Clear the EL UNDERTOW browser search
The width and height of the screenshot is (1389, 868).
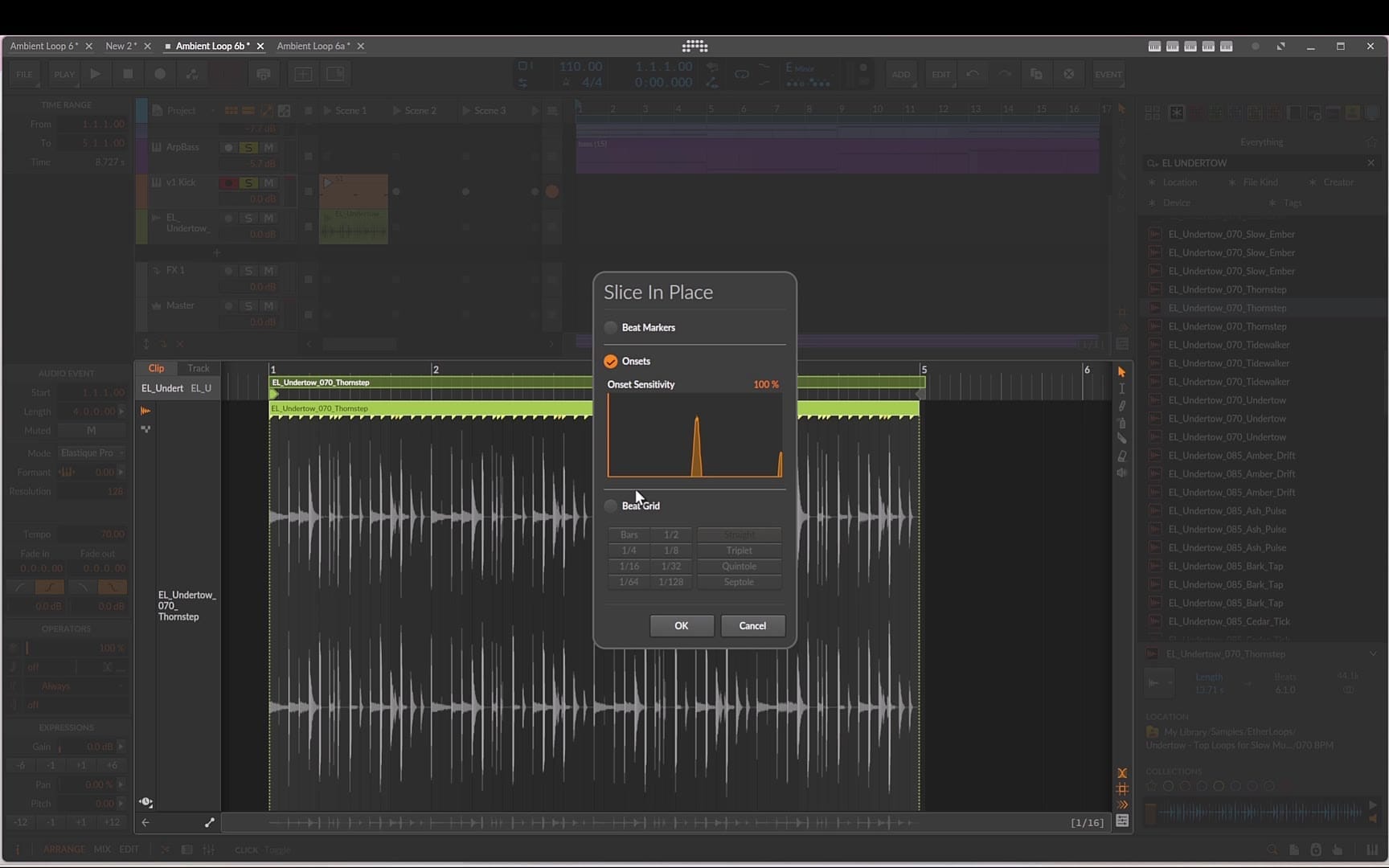click(1371, 162)
